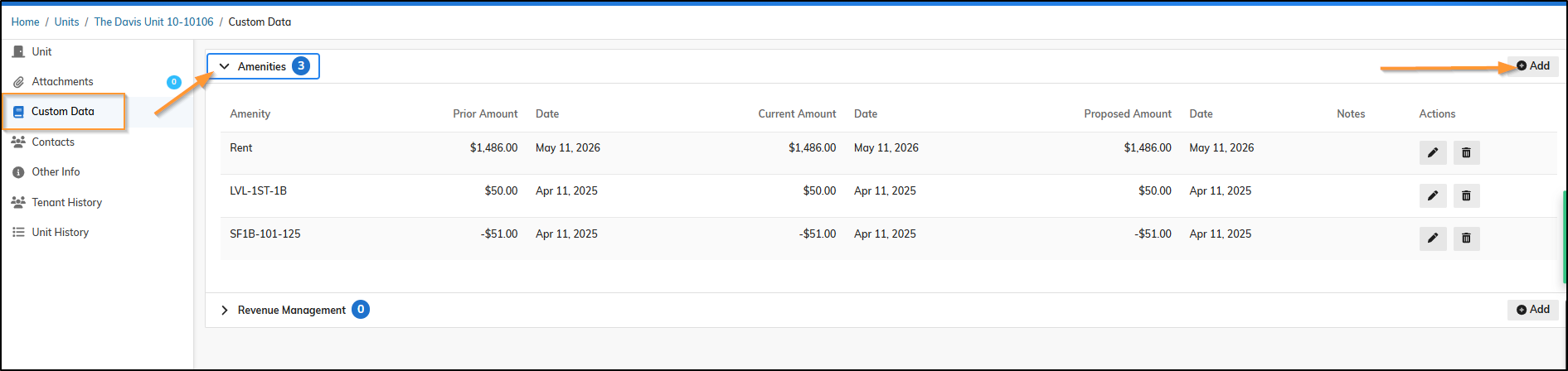
Task: Select Custom Data in the sidebar
Action: point(63,111)
